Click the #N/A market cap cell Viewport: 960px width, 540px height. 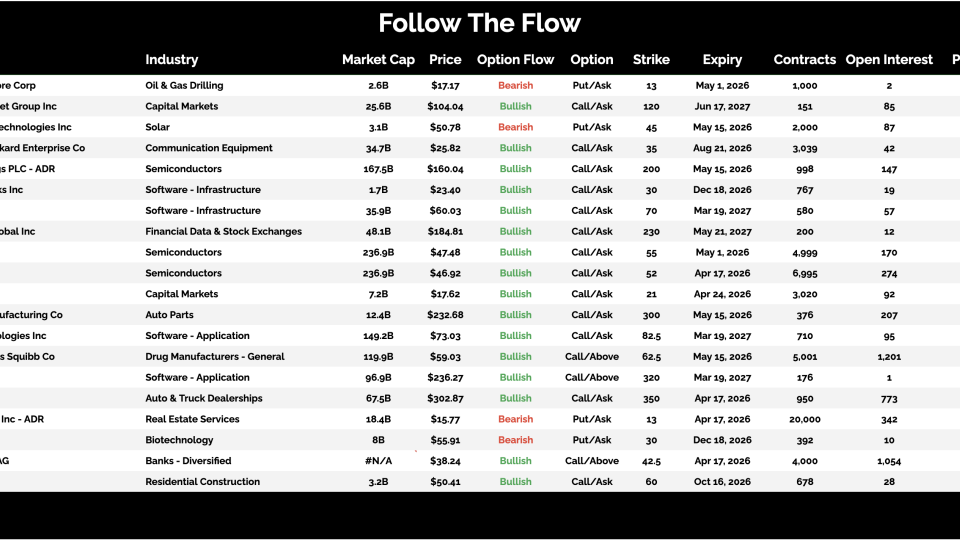point(378,461)
